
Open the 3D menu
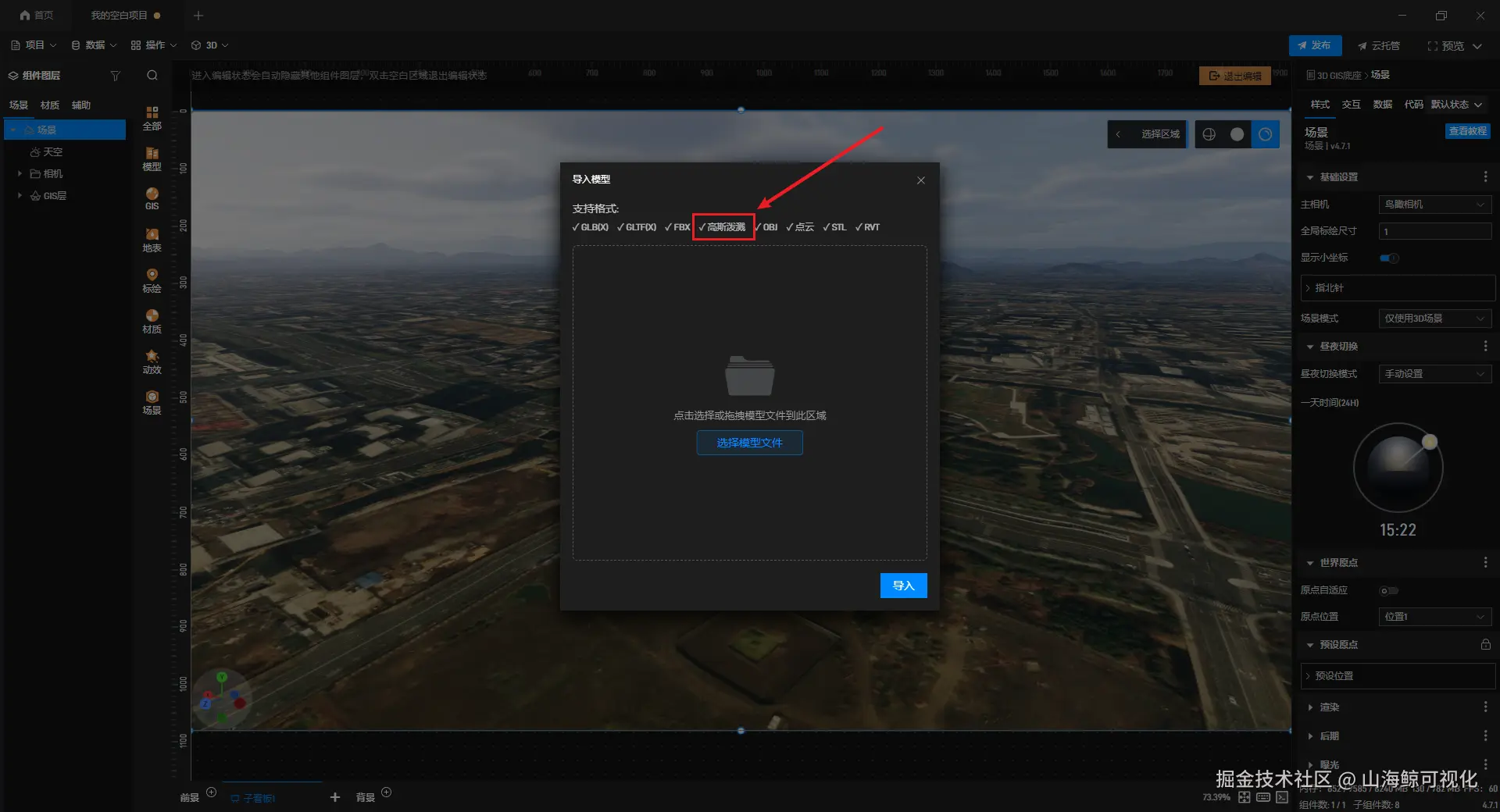click(x=210, y=45)
